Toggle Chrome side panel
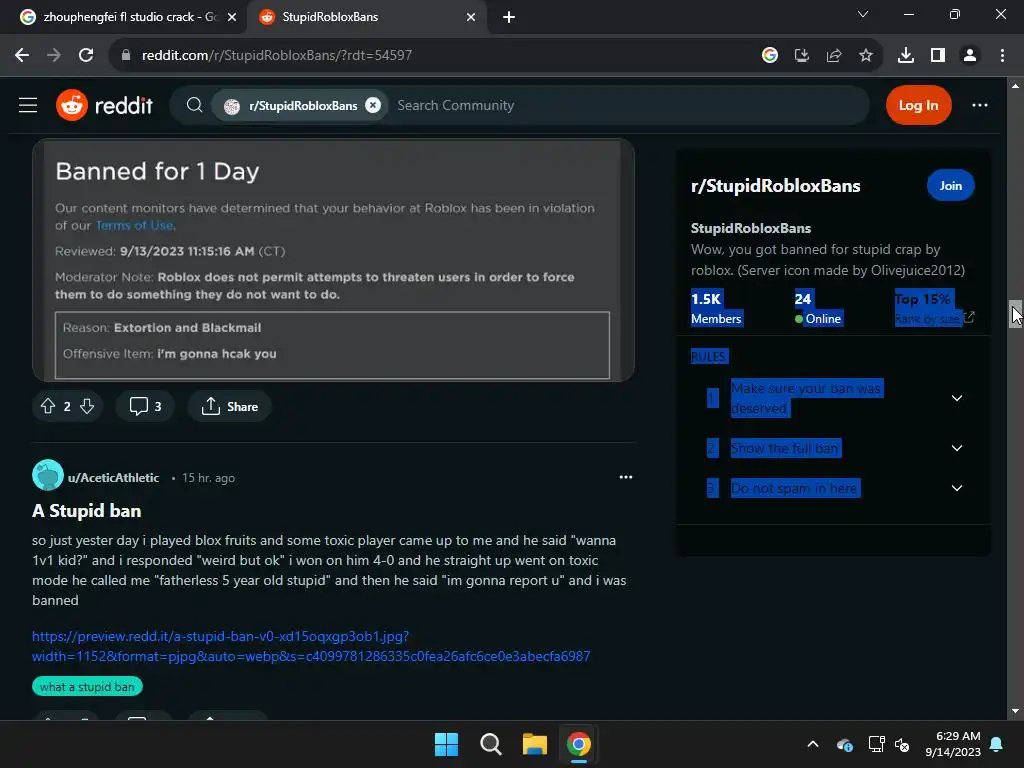Image resolution: width=1024 pixels, height=768 pixels. [938, 56]
